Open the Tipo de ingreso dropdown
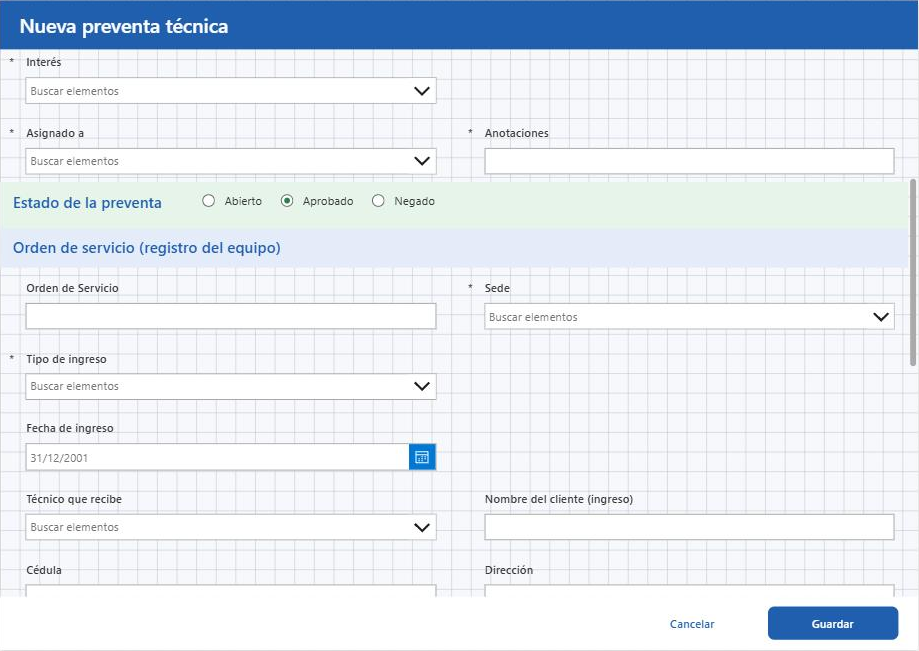This screenshot has height=651, width=919. 231,387
